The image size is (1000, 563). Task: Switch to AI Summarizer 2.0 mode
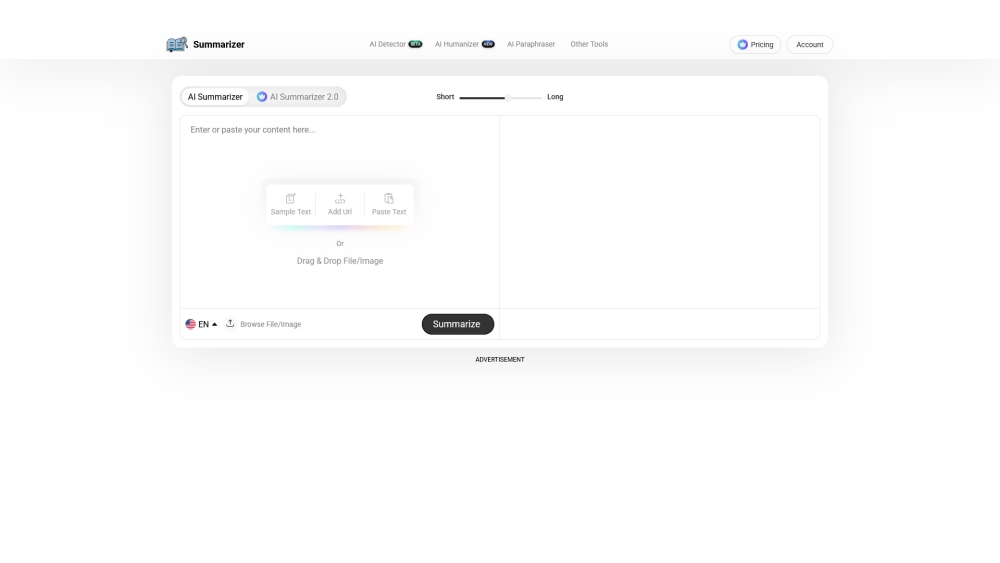pos(298,97)
